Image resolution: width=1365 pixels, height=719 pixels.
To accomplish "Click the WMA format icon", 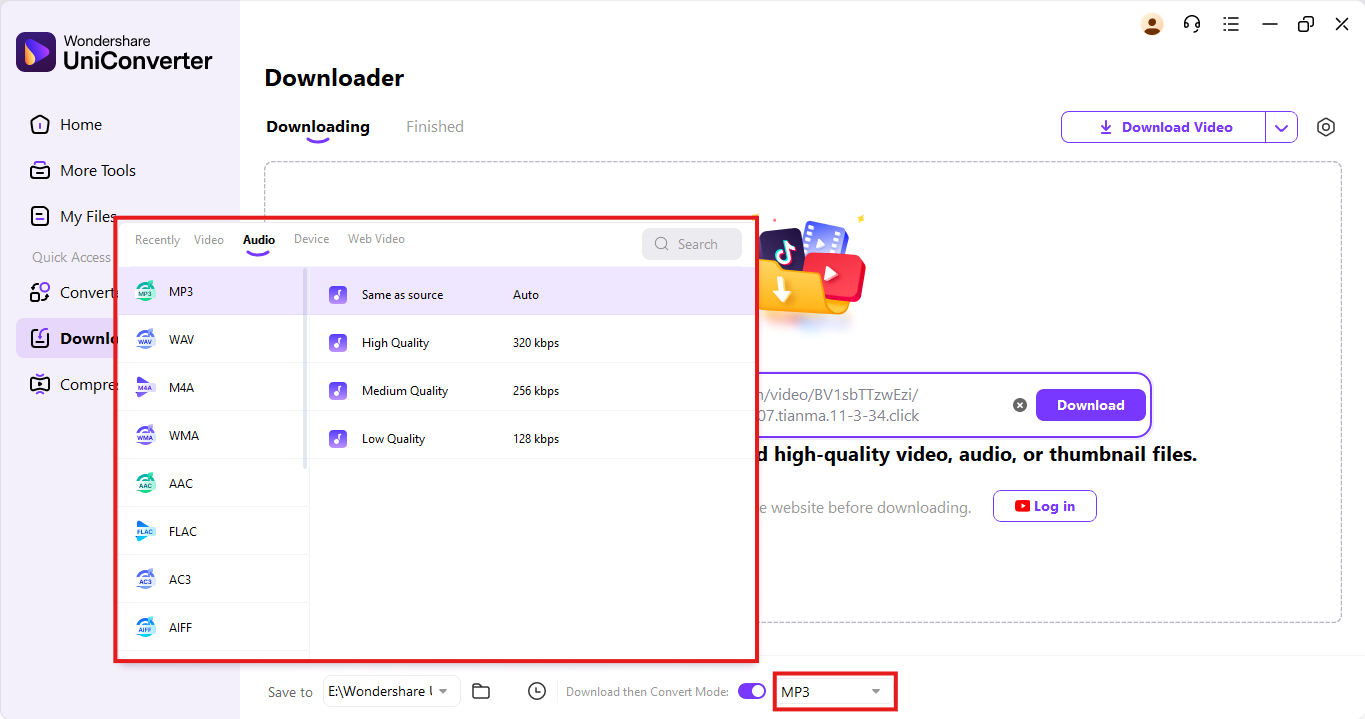I will (146, 436).
